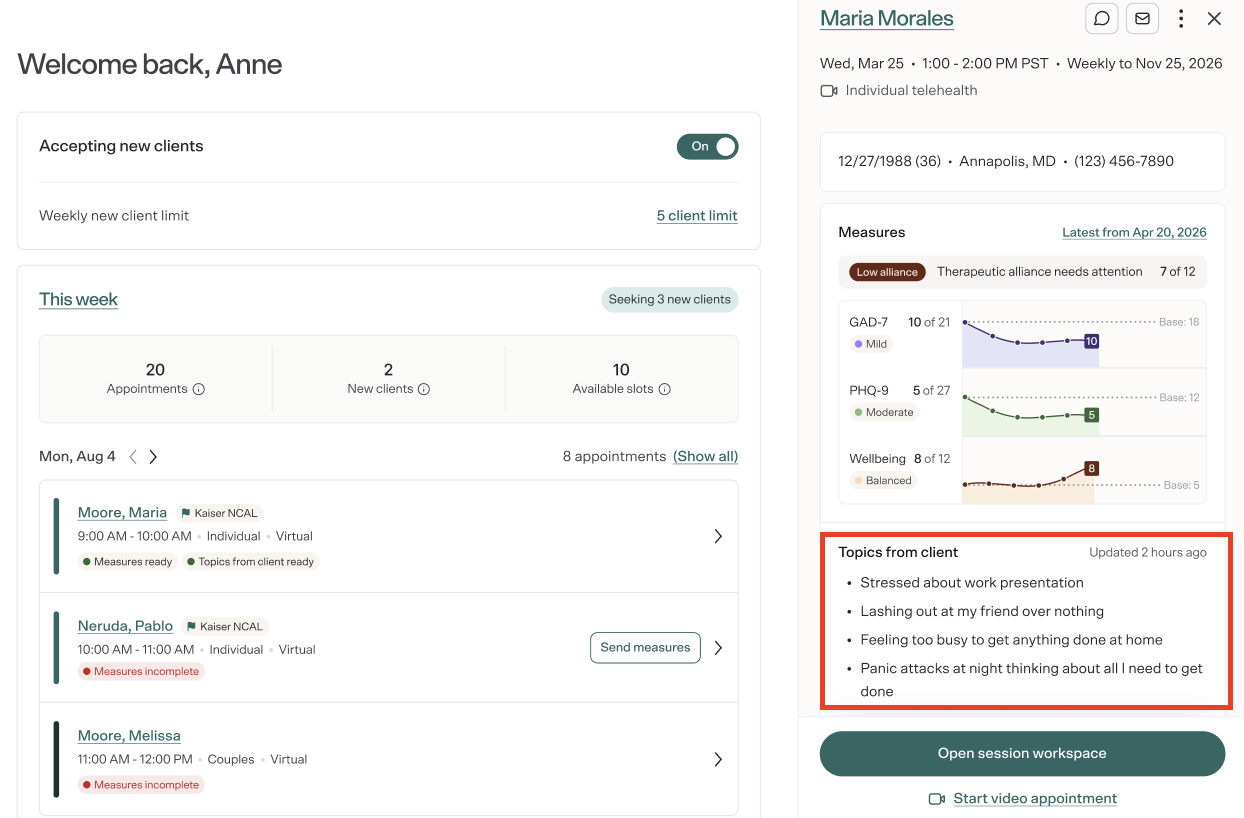
Task: Click Kaiser NCAL flag icon for Neruda, Pablo
Action: click(x=191, y=627)
